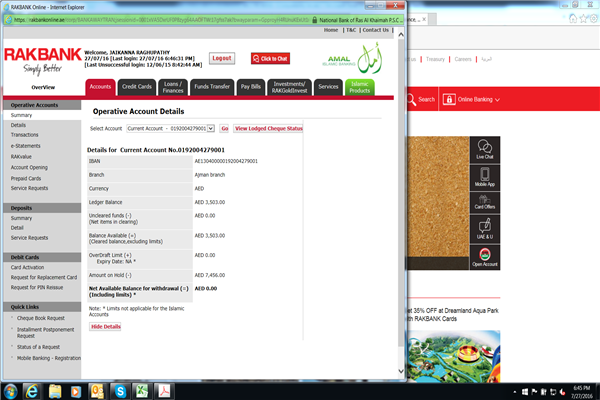Screen dimensions: 600x400
Task: Click the scroll up arrow of the page scrollbar
Action: (401, 34)
